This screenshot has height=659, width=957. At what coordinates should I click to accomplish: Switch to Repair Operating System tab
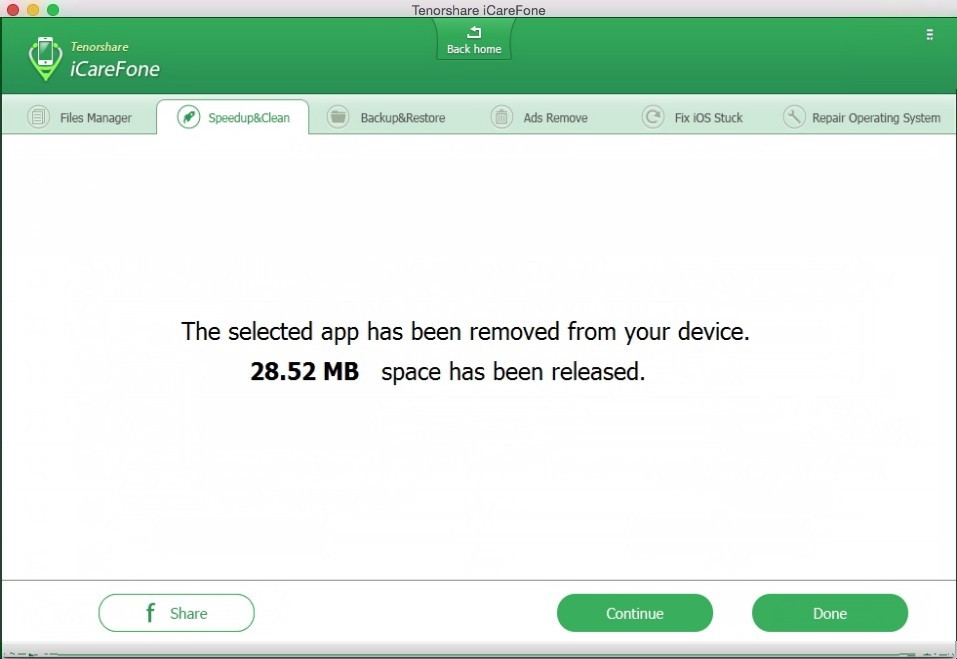[861, 117]
